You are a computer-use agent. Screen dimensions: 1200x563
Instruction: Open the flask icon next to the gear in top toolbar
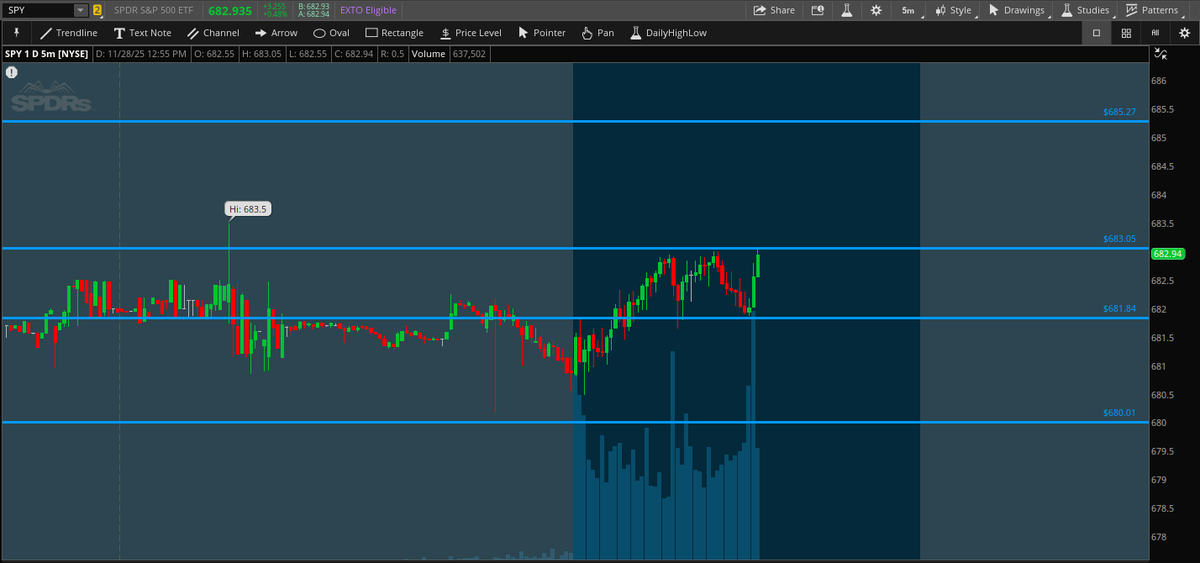846,10
